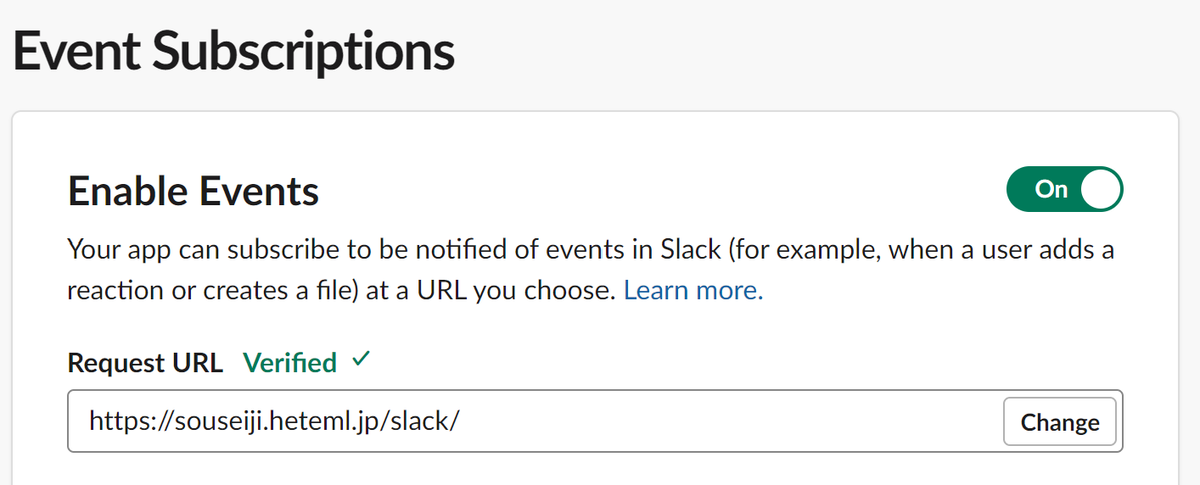
Task: Click the events description paragraph text
Action: [590, 270]
